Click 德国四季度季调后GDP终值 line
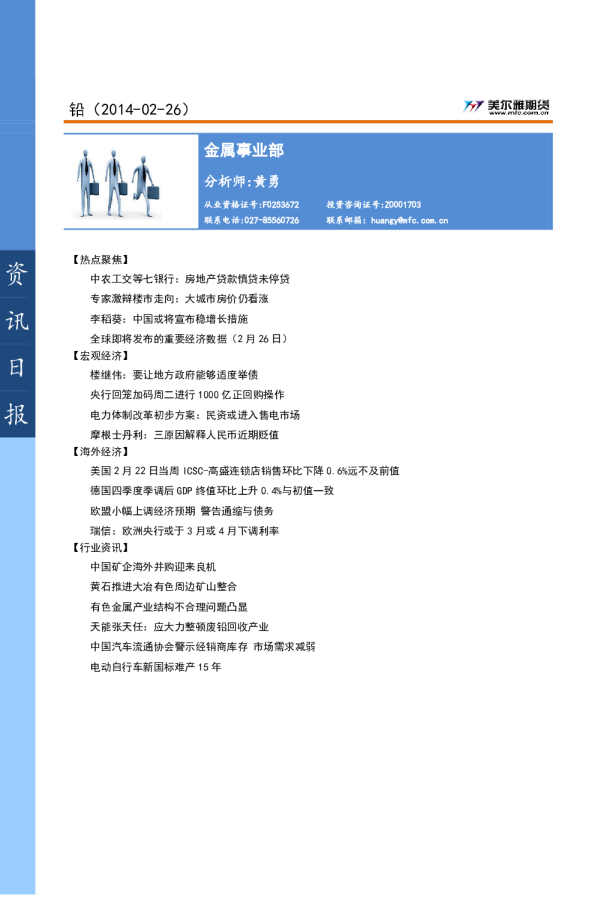 212,491
